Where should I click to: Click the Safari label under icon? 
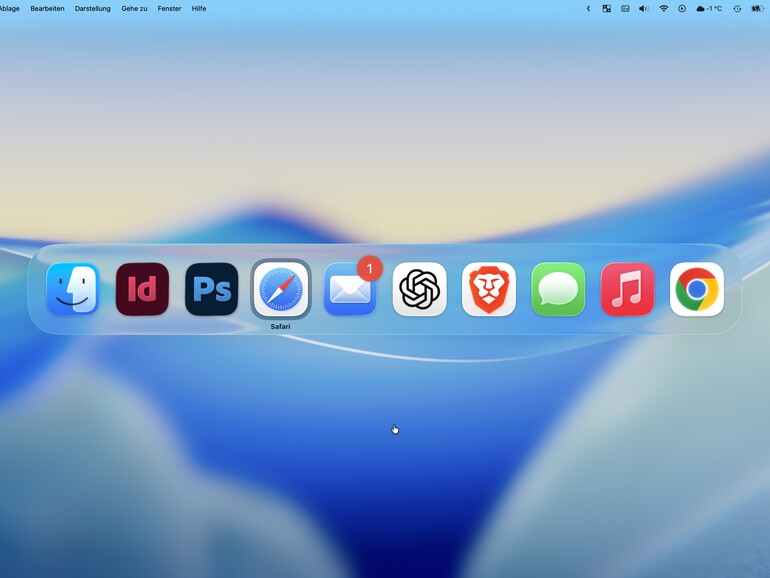pyautogui.click(x=280, y=326)
